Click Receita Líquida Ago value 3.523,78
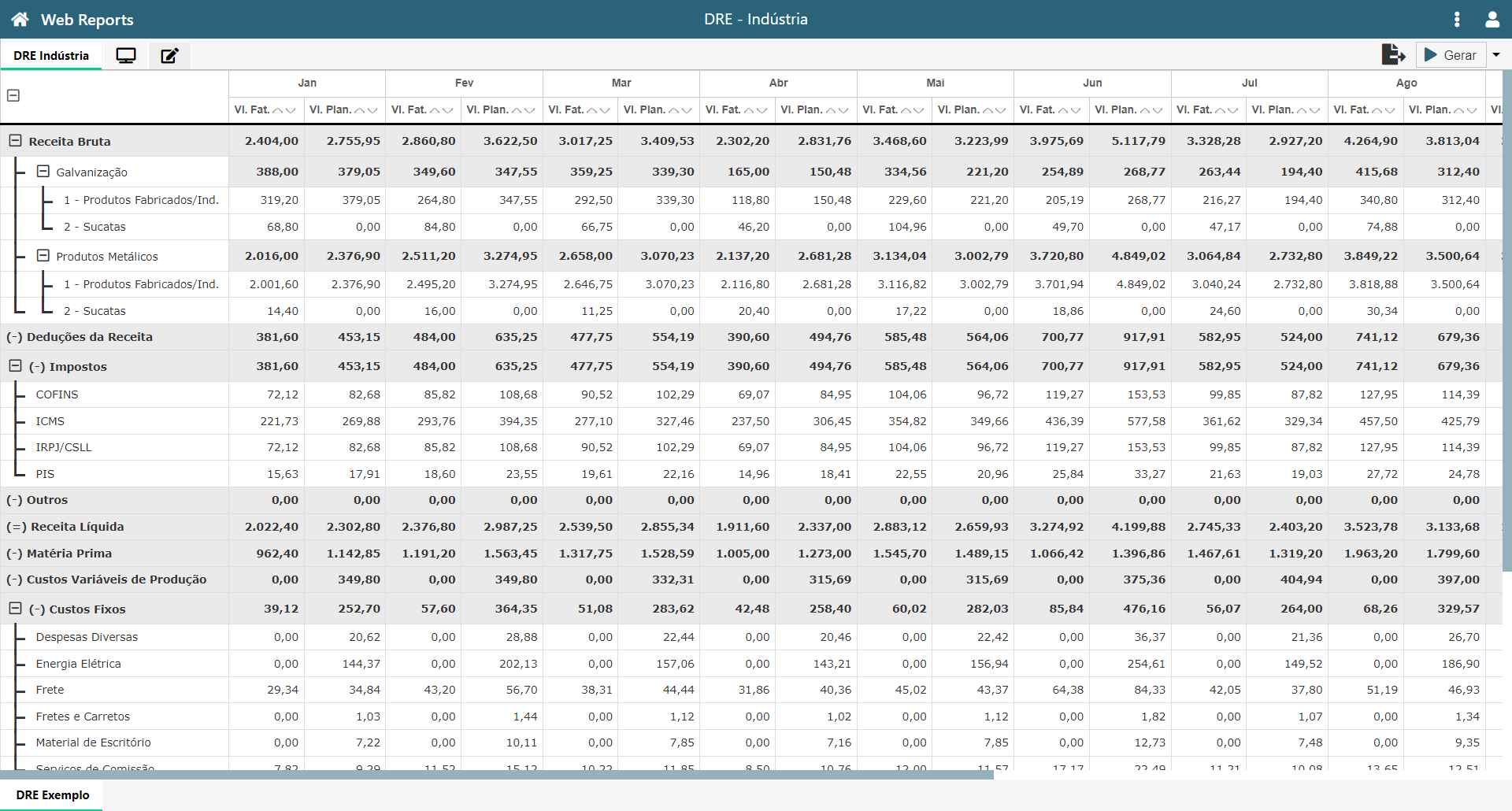The image size is (1512, 811). tap(1371, 527)
